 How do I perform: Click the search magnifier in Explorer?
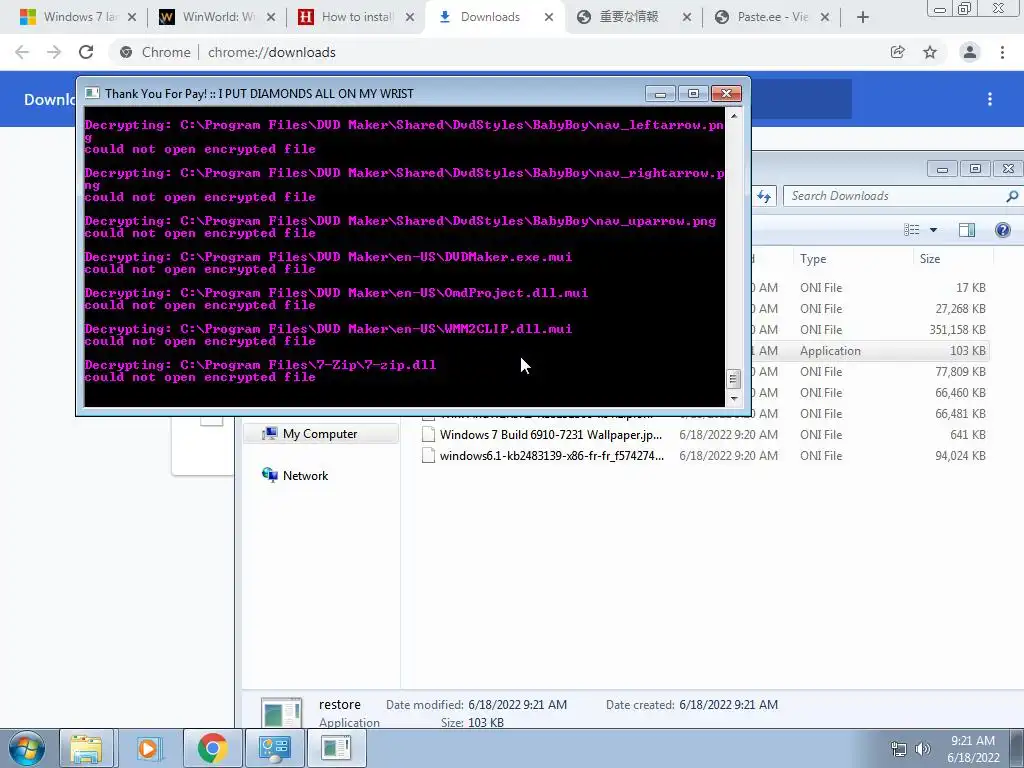coord(1012,196)
